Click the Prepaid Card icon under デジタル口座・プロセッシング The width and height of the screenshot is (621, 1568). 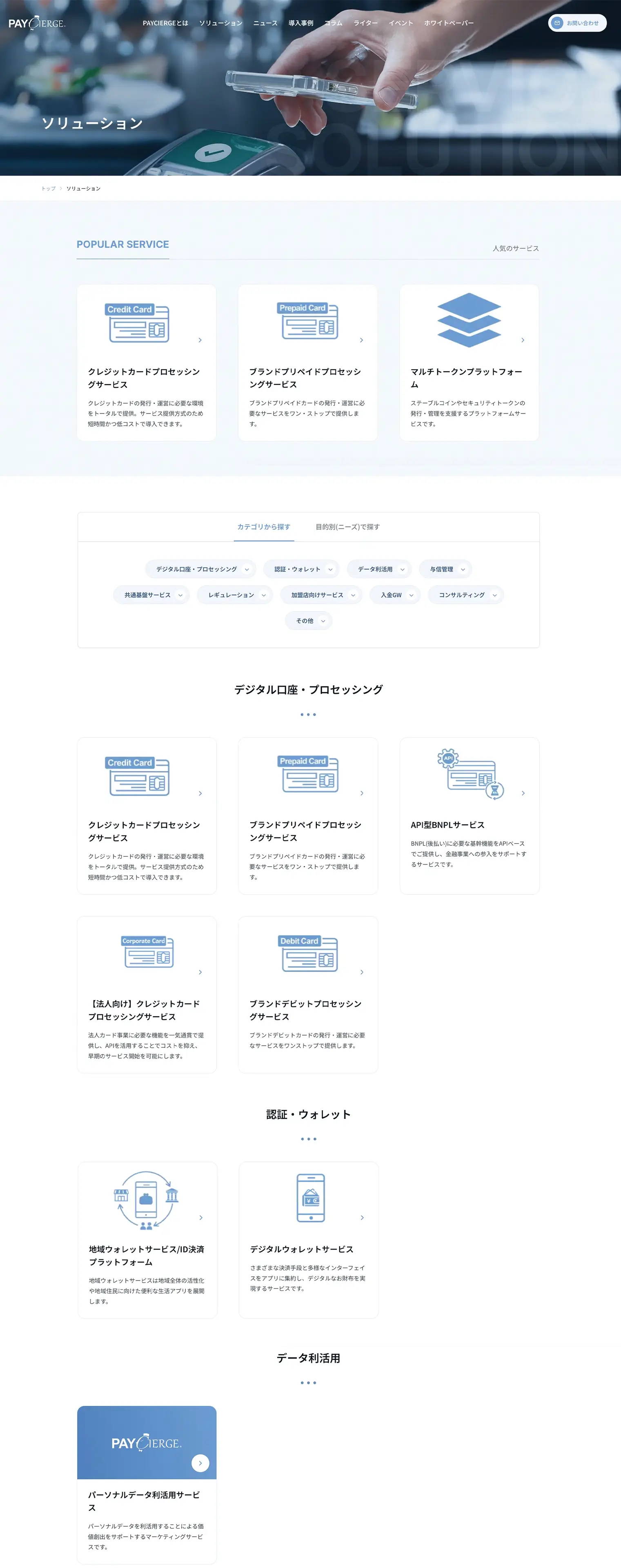[308, 774]
